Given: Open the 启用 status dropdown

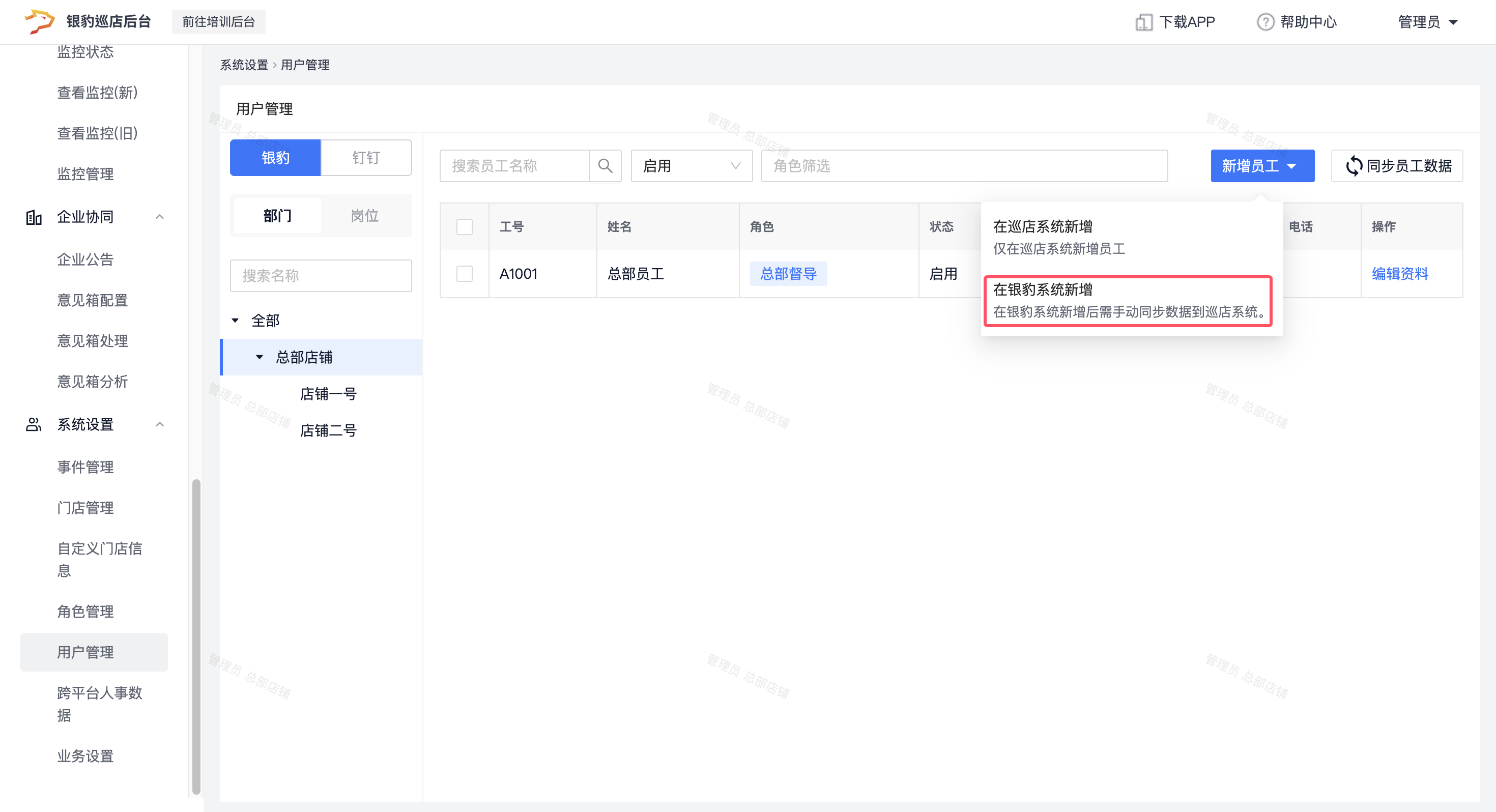Looking at the screenshot, I should tap(692, 166).
